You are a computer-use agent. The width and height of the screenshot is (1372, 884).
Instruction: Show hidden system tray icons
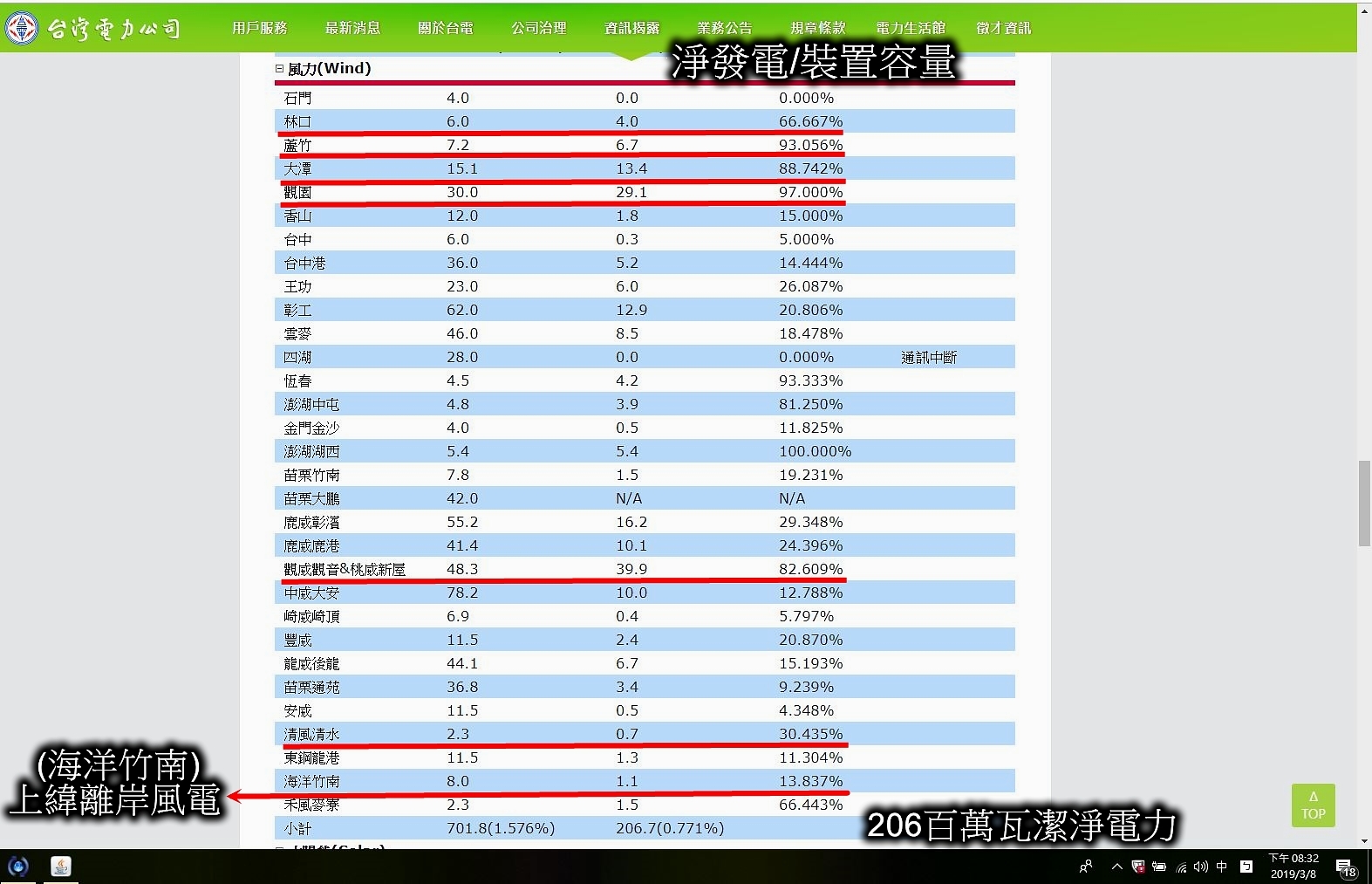click(1116, 867)
